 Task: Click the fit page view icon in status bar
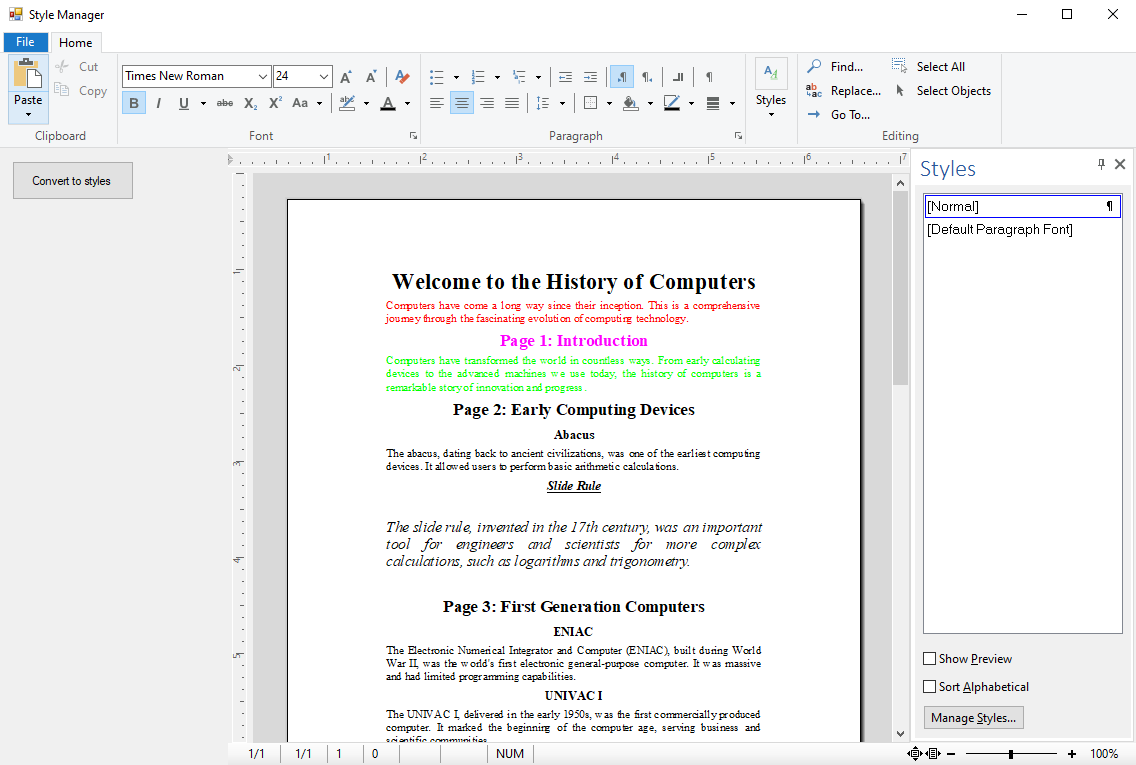coord(915,754)
